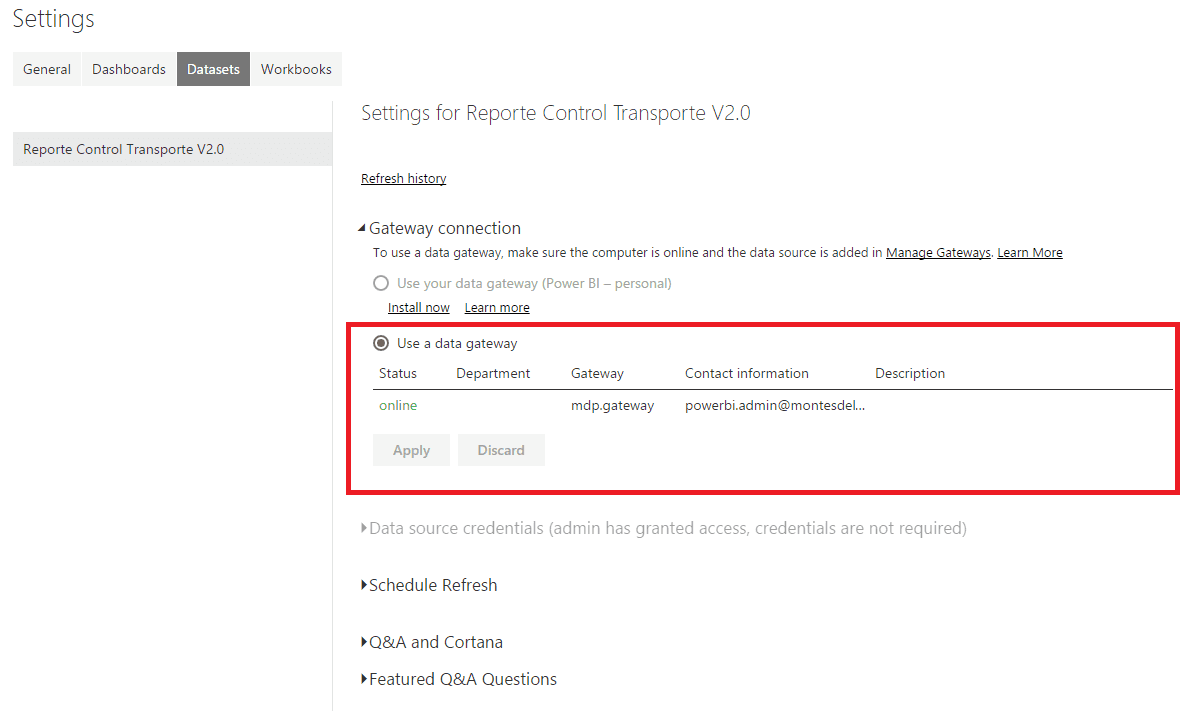Viewport: 1200px width, 711px height.
Task: Expand the Q&A and Cortana section
Action: pyautogui.click(x=364, y=642)
